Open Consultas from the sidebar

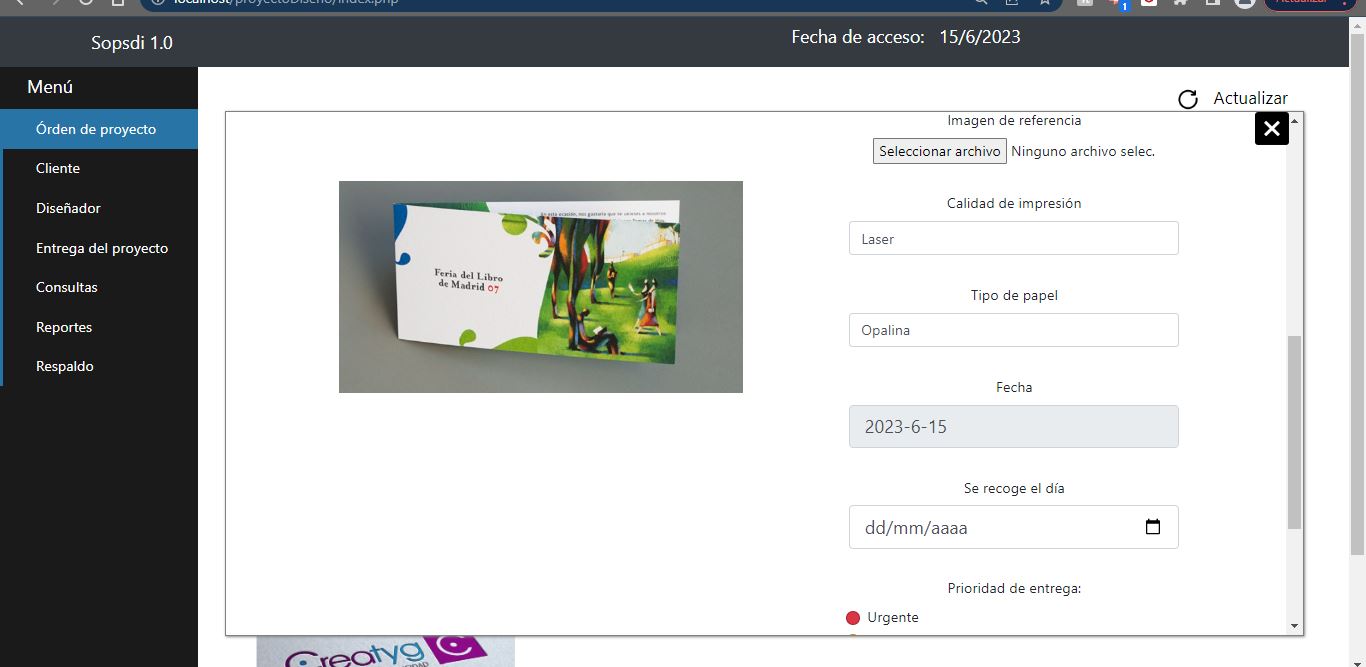67,287
